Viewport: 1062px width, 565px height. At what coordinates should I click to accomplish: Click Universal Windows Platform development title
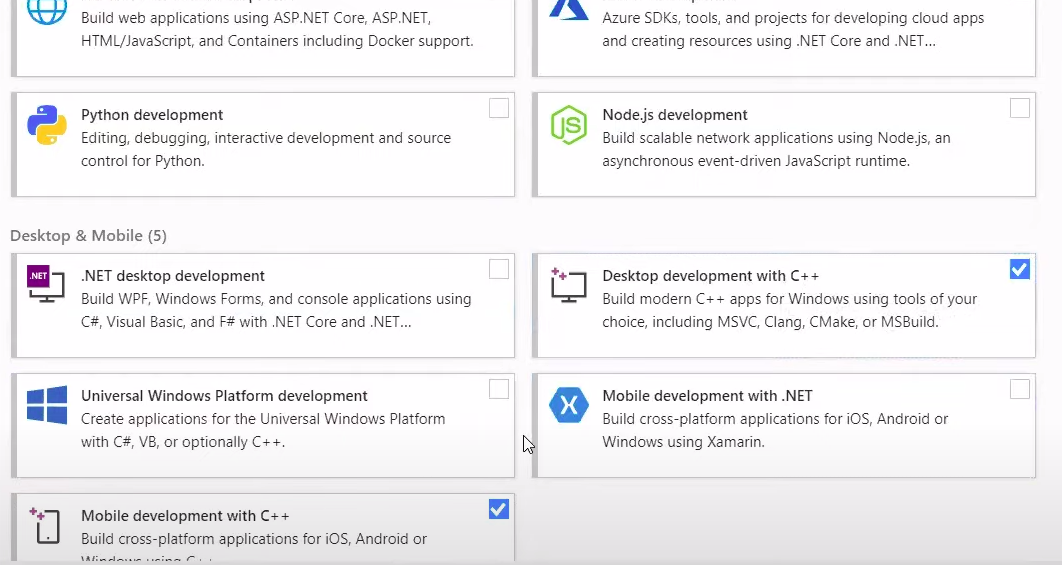pyautogui.click(x=224, y=396)
